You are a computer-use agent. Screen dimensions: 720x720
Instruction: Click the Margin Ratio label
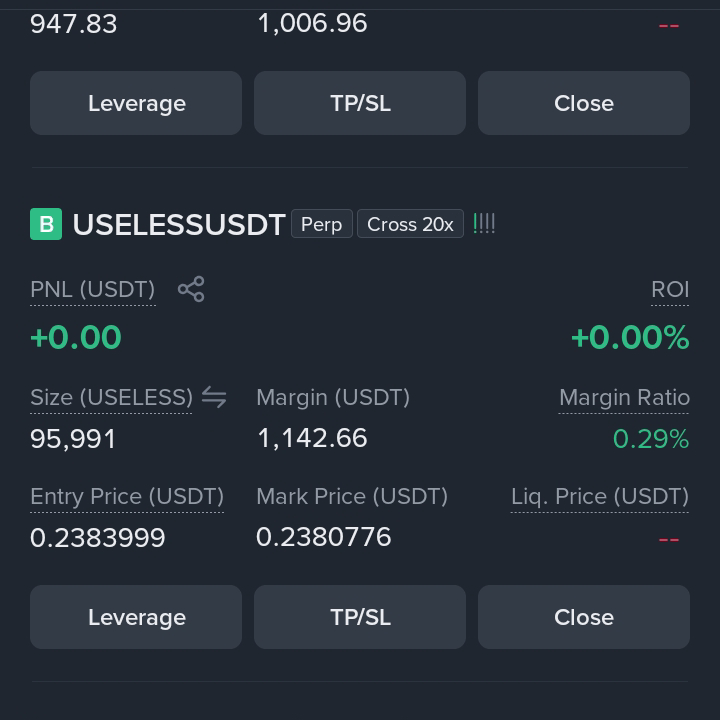tap(624, 398)
